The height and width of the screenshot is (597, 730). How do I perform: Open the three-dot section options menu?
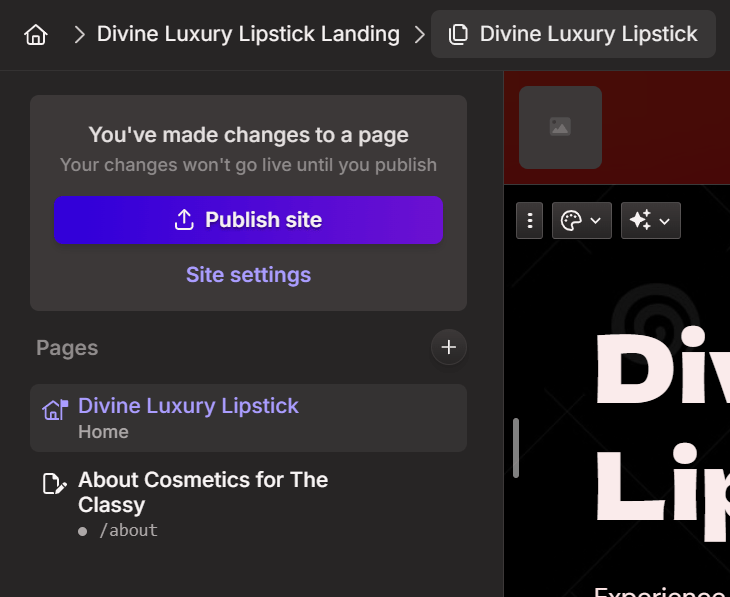(529, 220)
